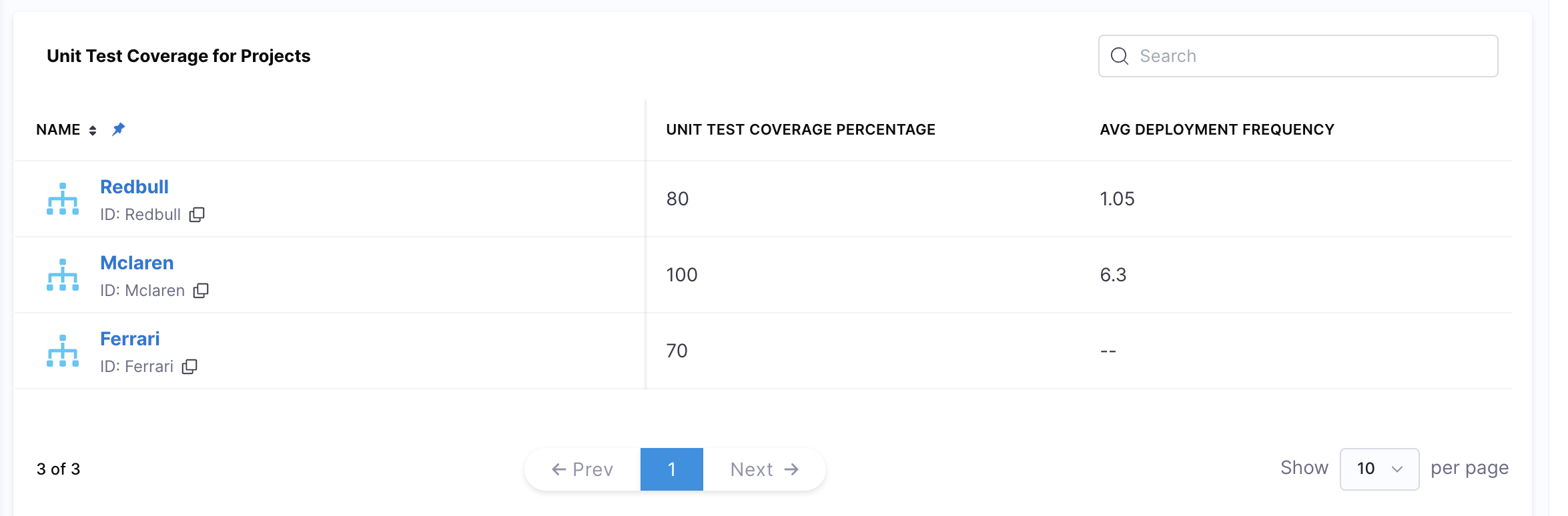Copy the Redbull project ID
This screenshot has width=1568, height=516.
click(x=197, y=215)
